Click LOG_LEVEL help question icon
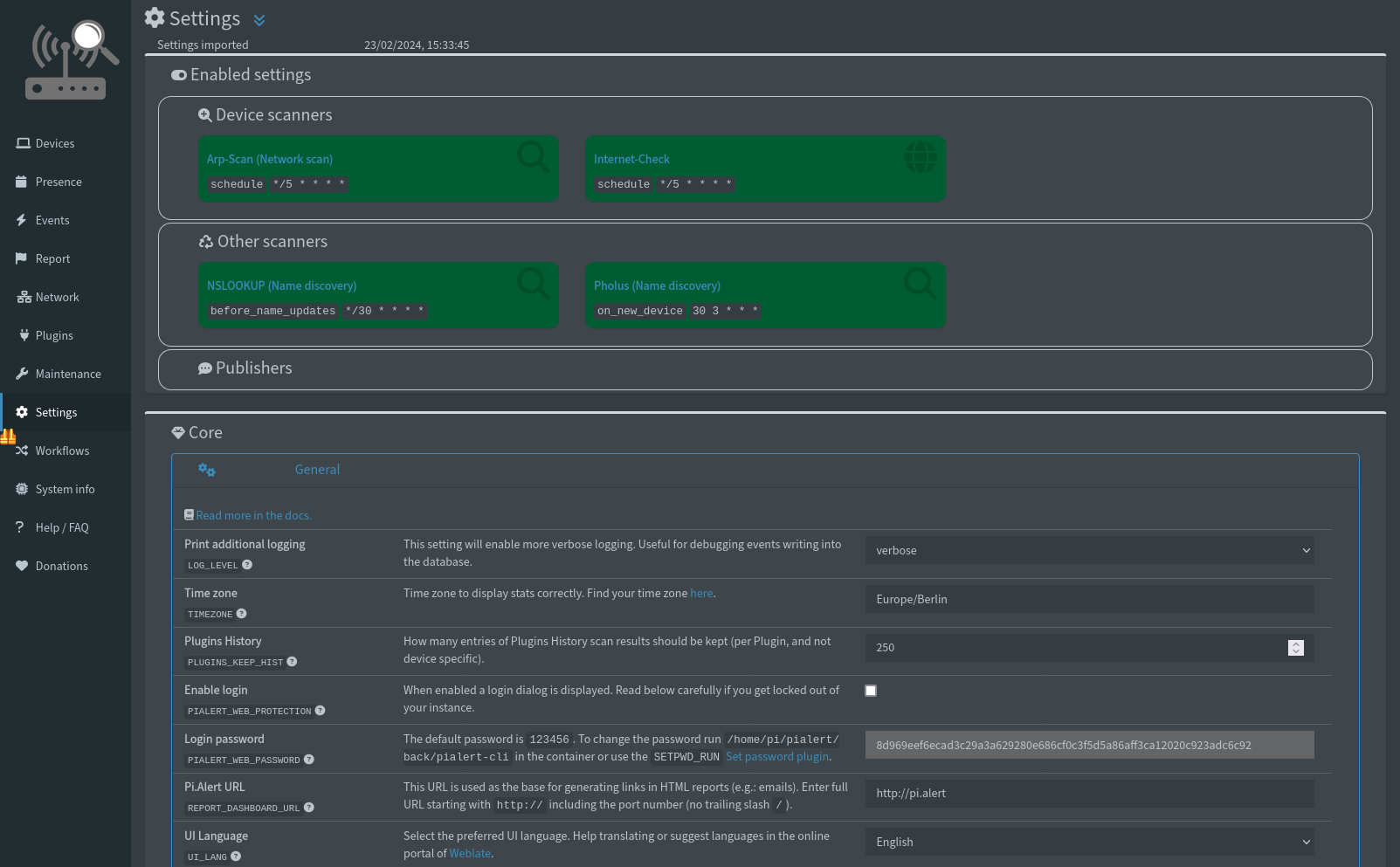 click(247, 565)
